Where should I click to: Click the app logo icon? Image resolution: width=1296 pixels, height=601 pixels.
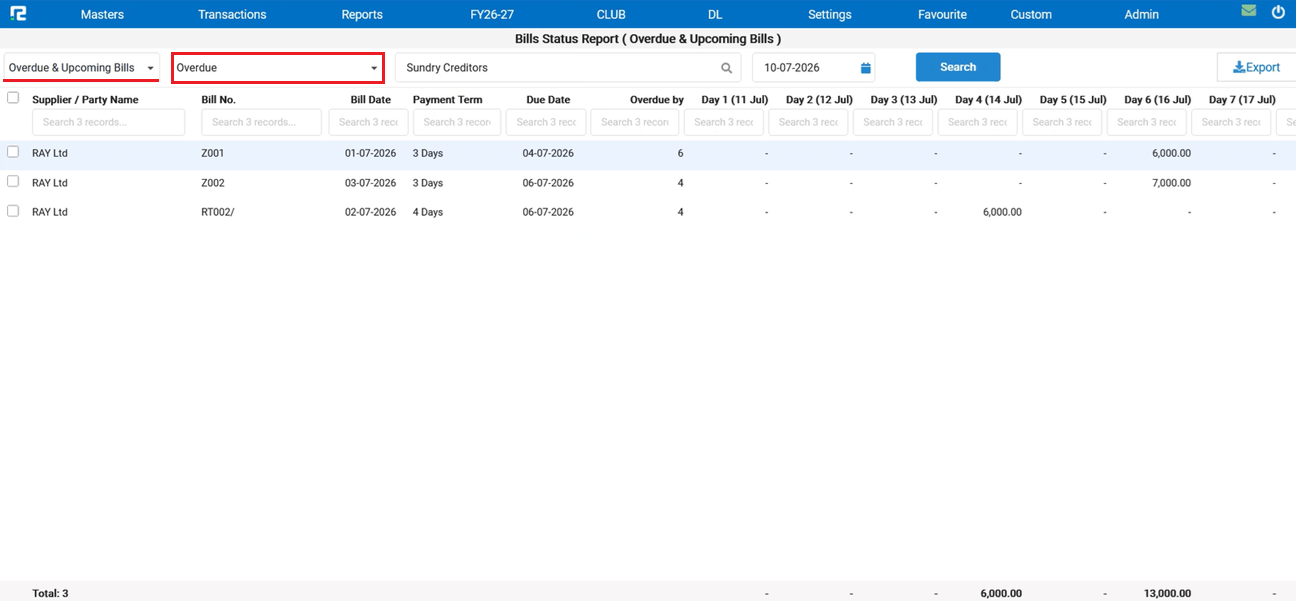coord(18,14)
